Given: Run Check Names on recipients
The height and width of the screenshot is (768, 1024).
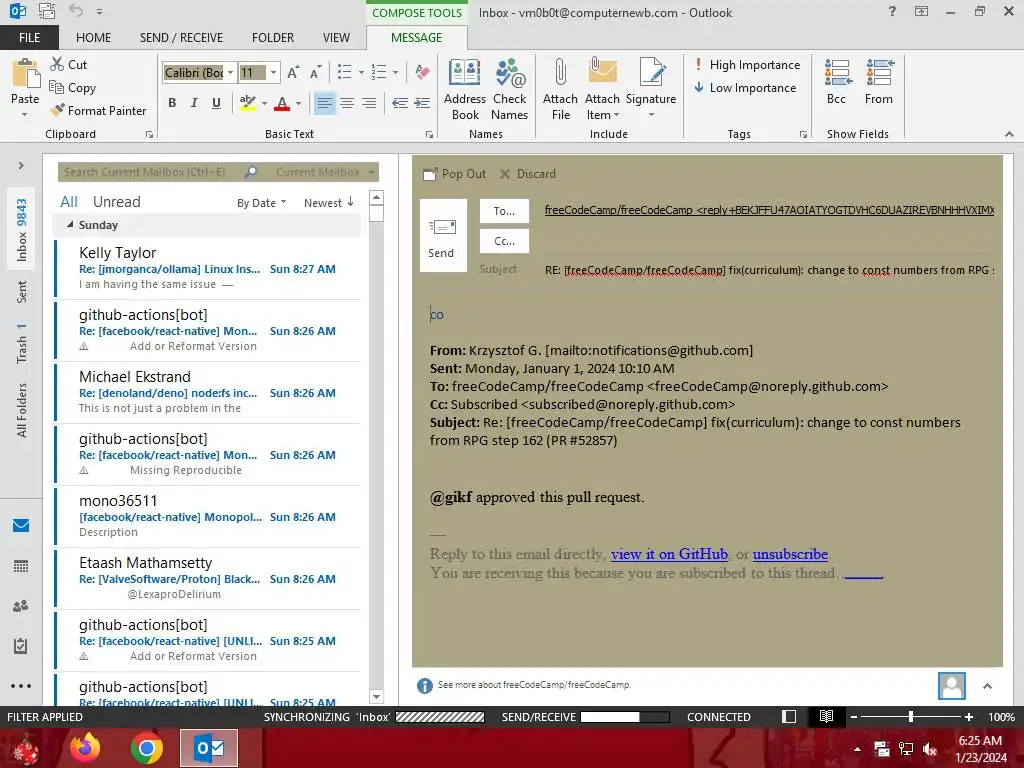Looking at the screenshot, I should (x=509, y=89).
